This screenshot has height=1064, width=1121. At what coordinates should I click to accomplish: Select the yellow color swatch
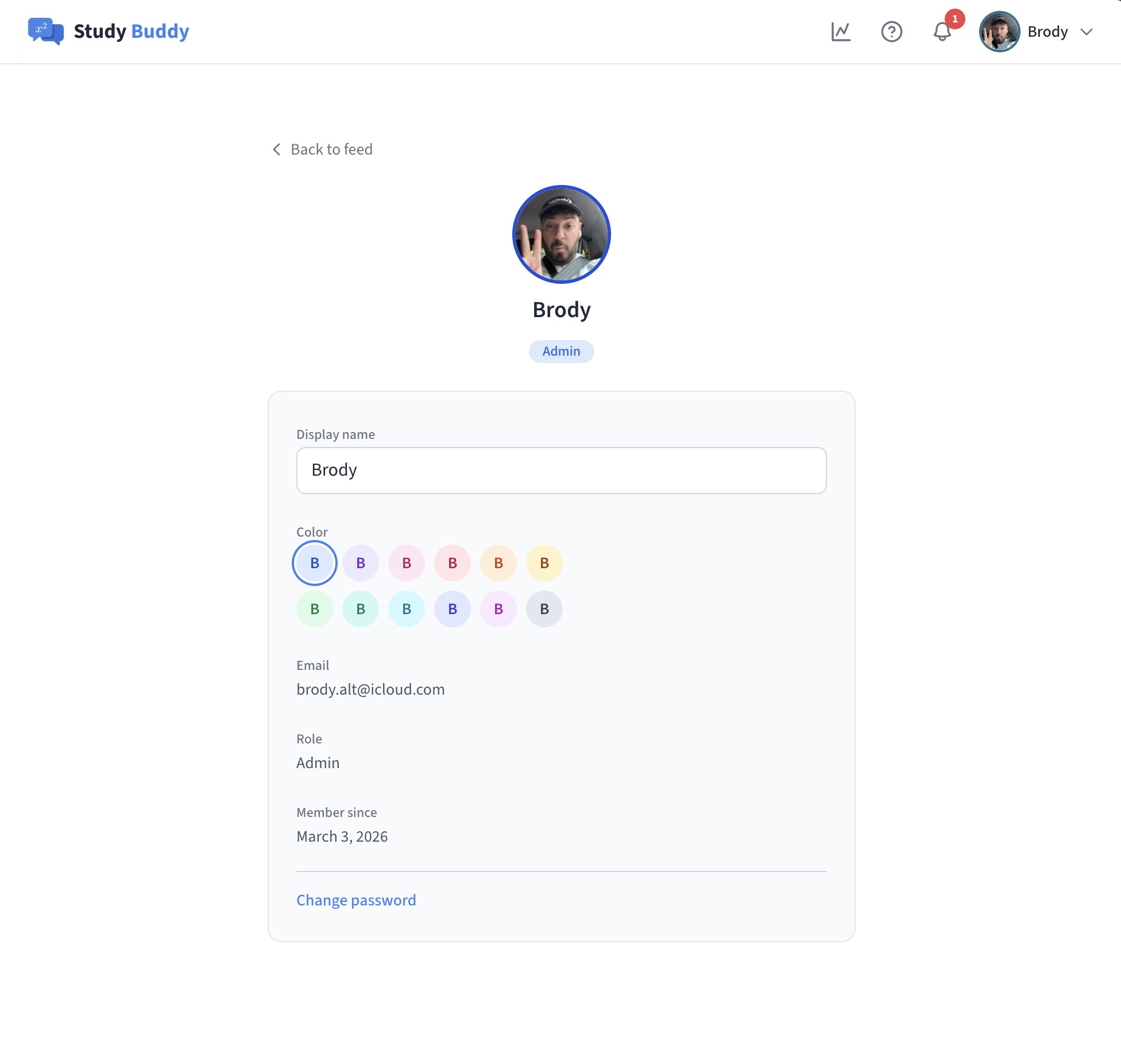pos(544,563)
